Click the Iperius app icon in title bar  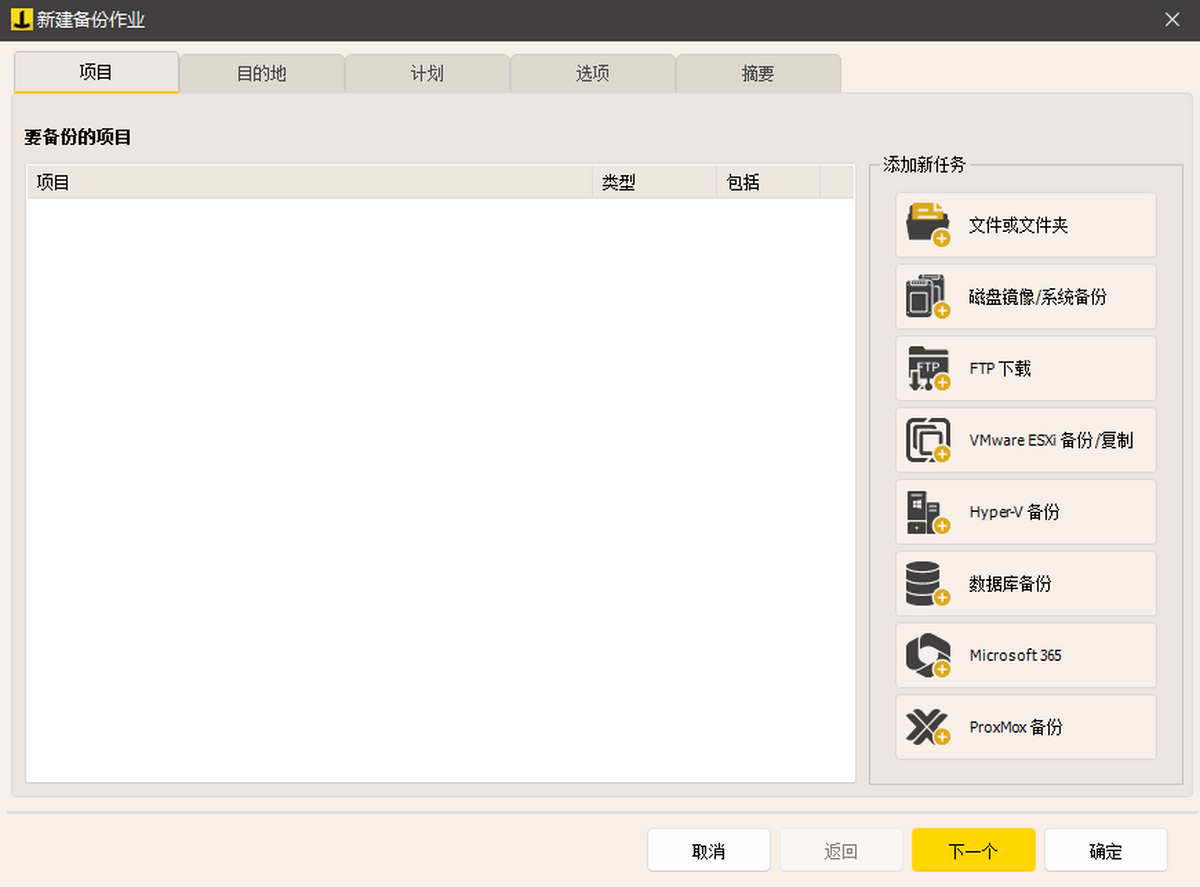pos(21,19)
